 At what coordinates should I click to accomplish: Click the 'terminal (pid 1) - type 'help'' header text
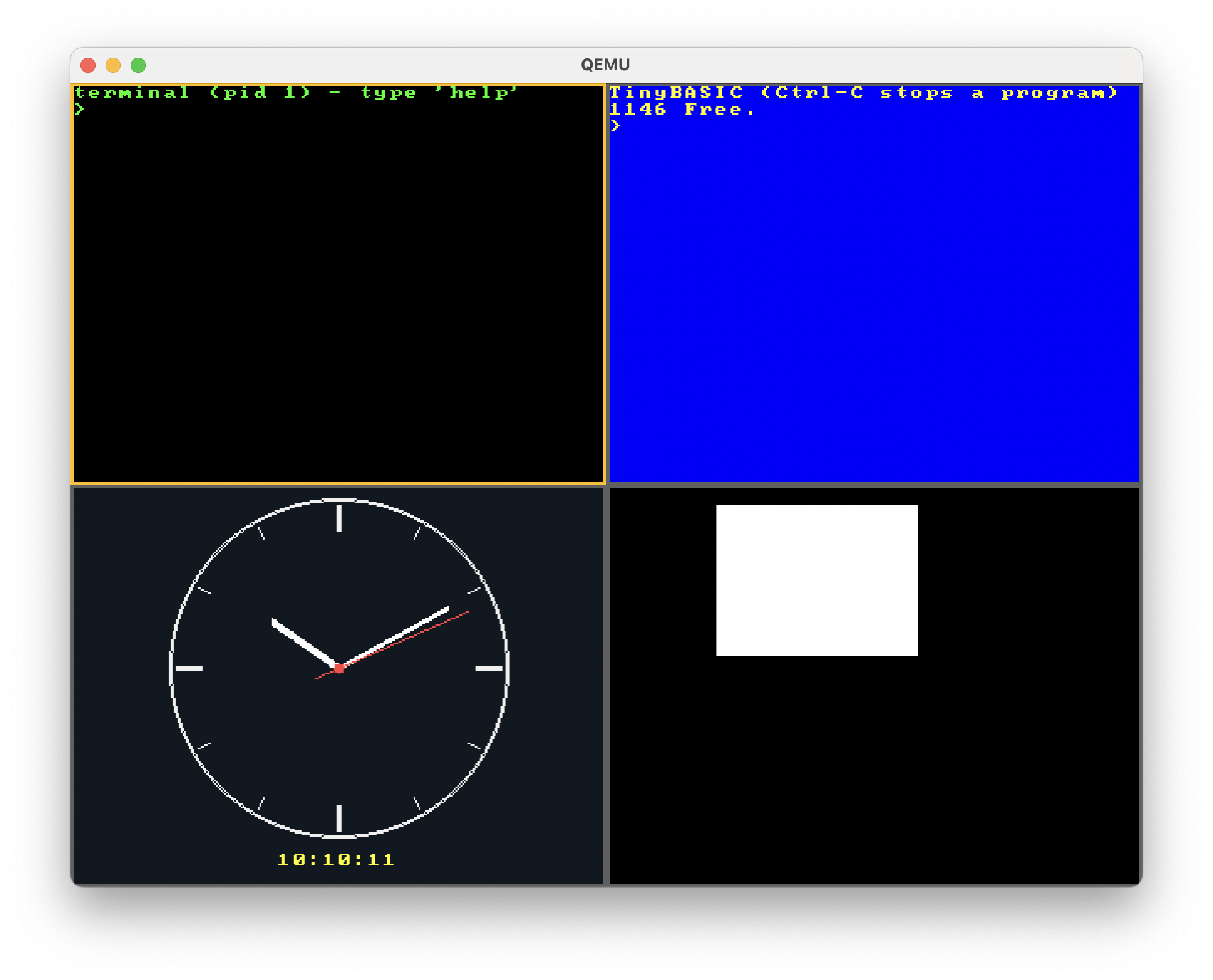296,93
